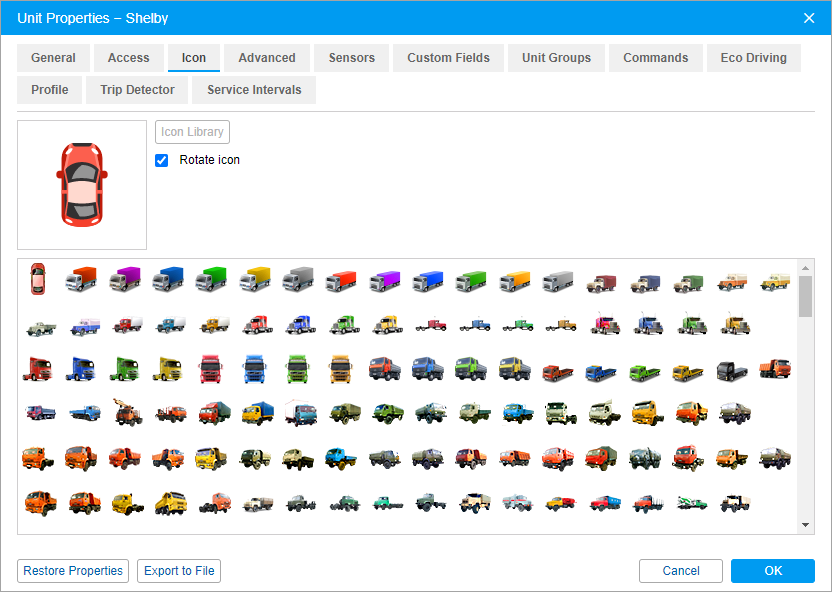Pick the yellow vintage truck with cream box

775,282
